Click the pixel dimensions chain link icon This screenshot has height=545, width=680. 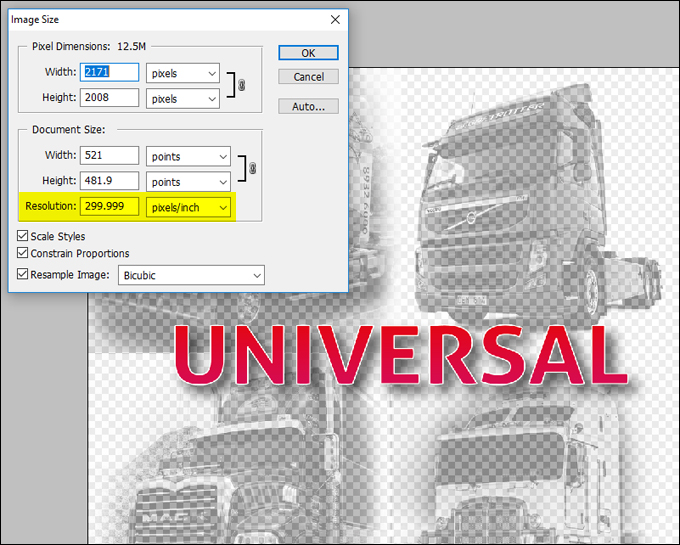(242, 85)
